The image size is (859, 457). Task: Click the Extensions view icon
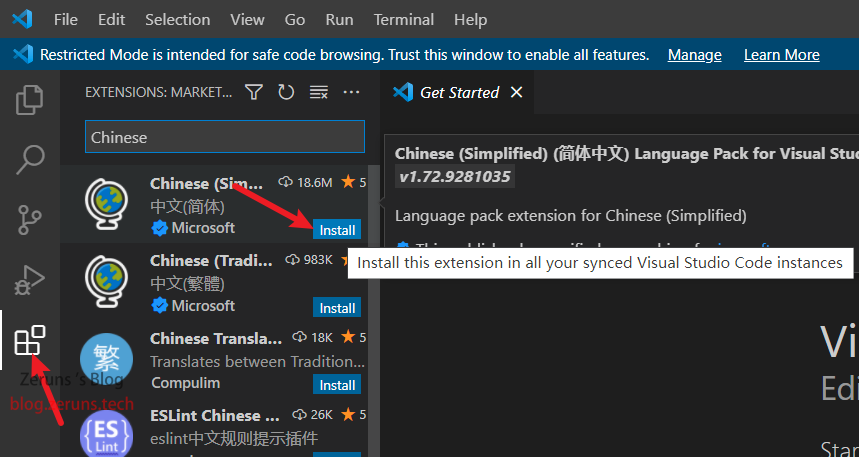coord(30,341)
